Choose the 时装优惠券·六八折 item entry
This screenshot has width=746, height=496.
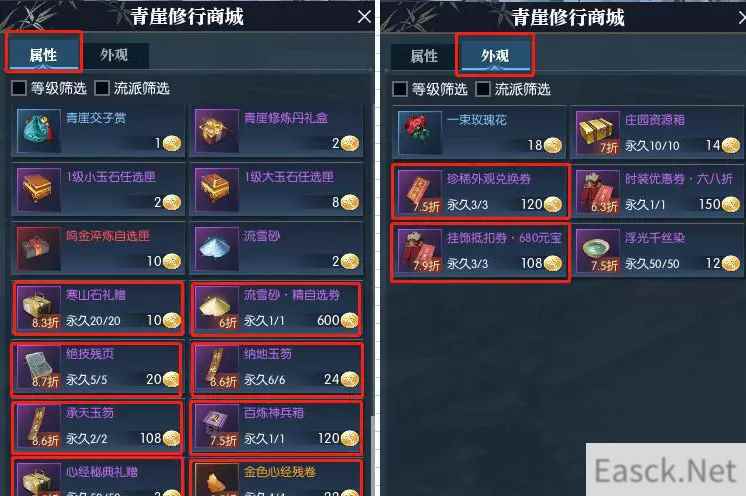(x=658, y=192)
